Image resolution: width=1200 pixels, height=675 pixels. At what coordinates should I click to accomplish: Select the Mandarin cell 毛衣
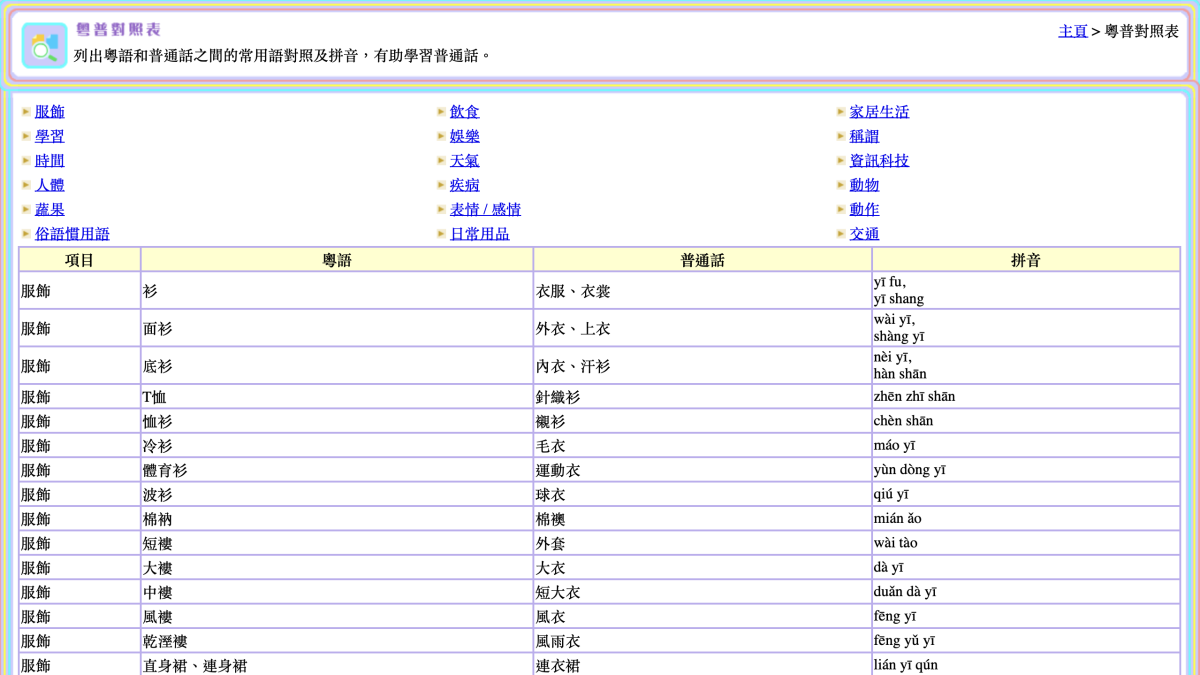coord(703,446)
